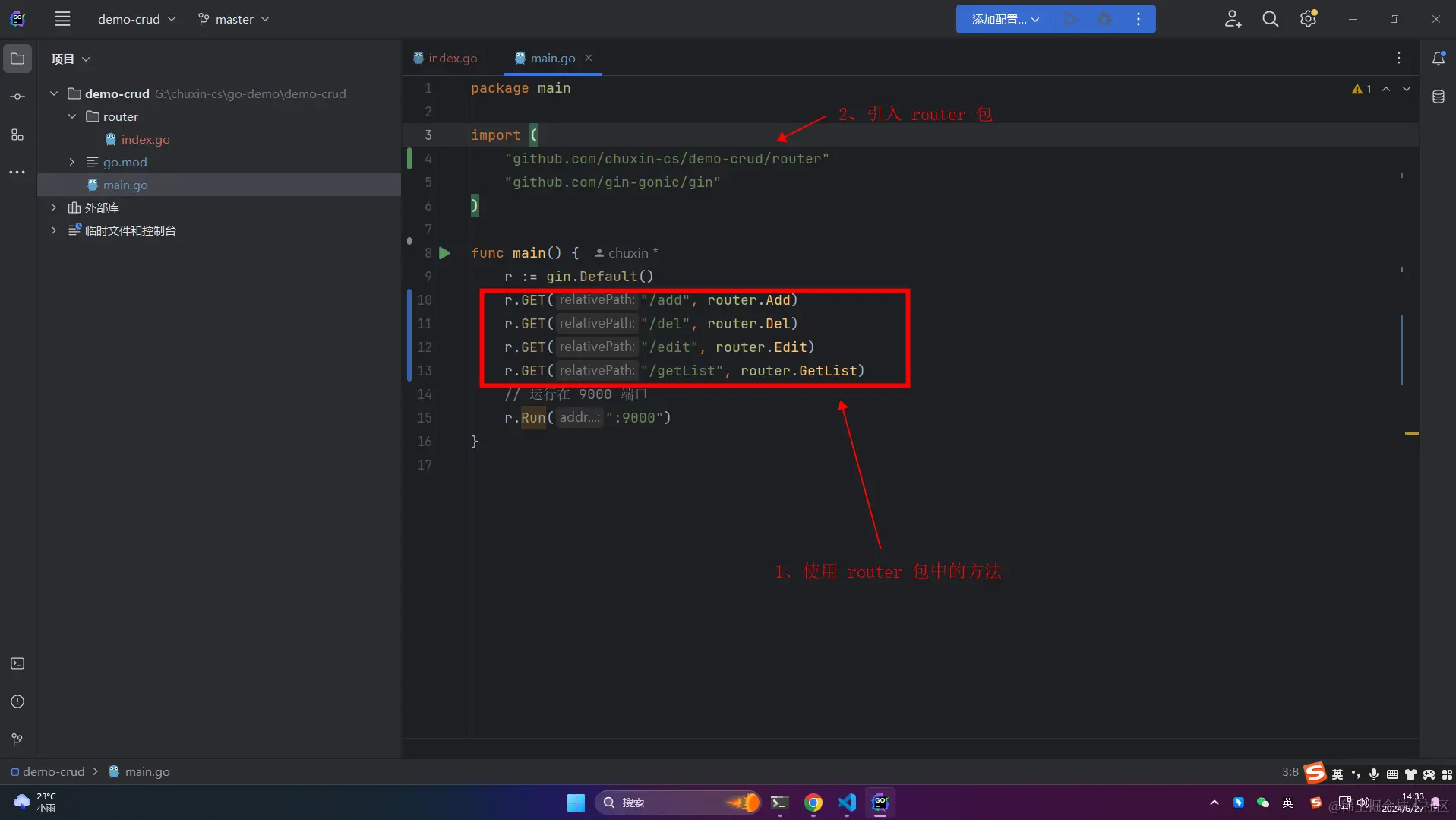Click the cursor position 3:8 indicator
Screen dimensions: 1456x820
pyautogui.click(x=1290, y=771)
